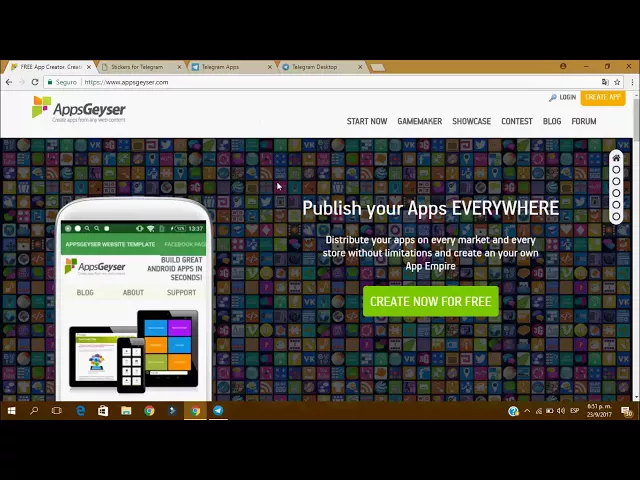Click the browser forward arrow
The height and width of the screenshot is (480, 640).
[x=22, y=82]
